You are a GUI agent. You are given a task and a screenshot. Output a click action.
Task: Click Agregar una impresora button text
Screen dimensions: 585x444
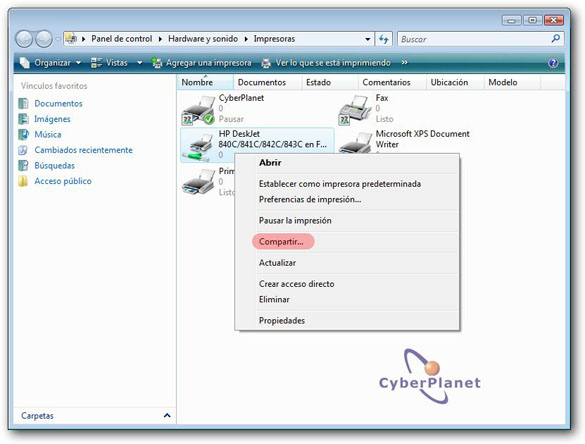point(209,63)
